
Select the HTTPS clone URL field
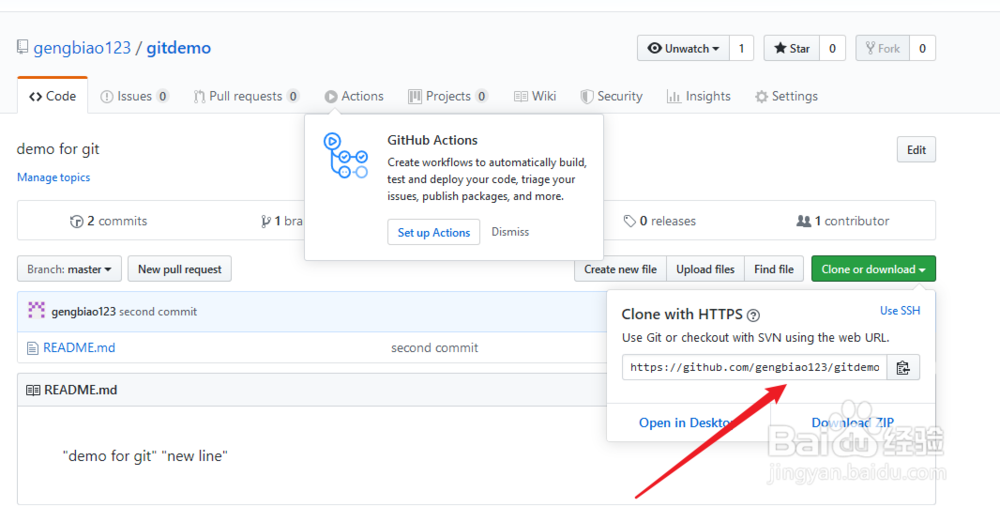[754, 367]
